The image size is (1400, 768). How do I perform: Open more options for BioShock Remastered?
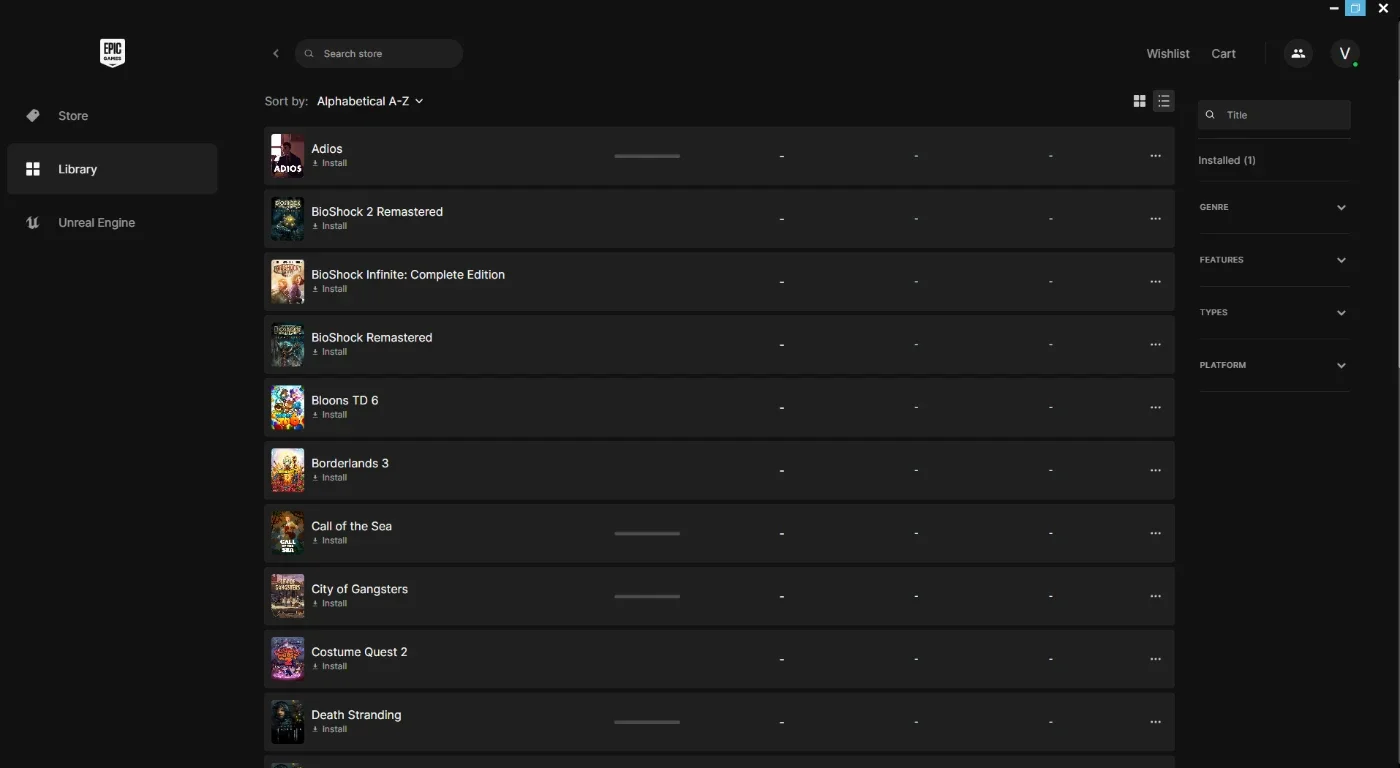[1155, 345]
